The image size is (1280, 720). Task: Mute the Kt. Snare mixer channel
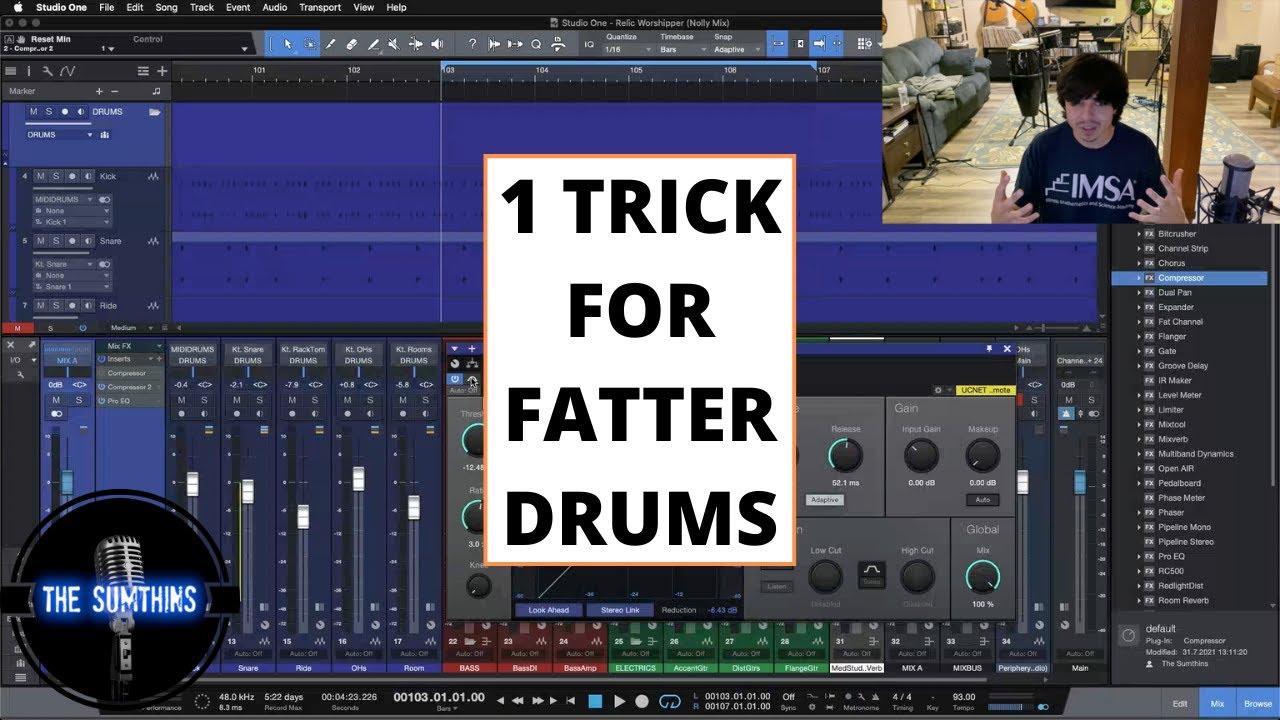(x=236, y=400)
